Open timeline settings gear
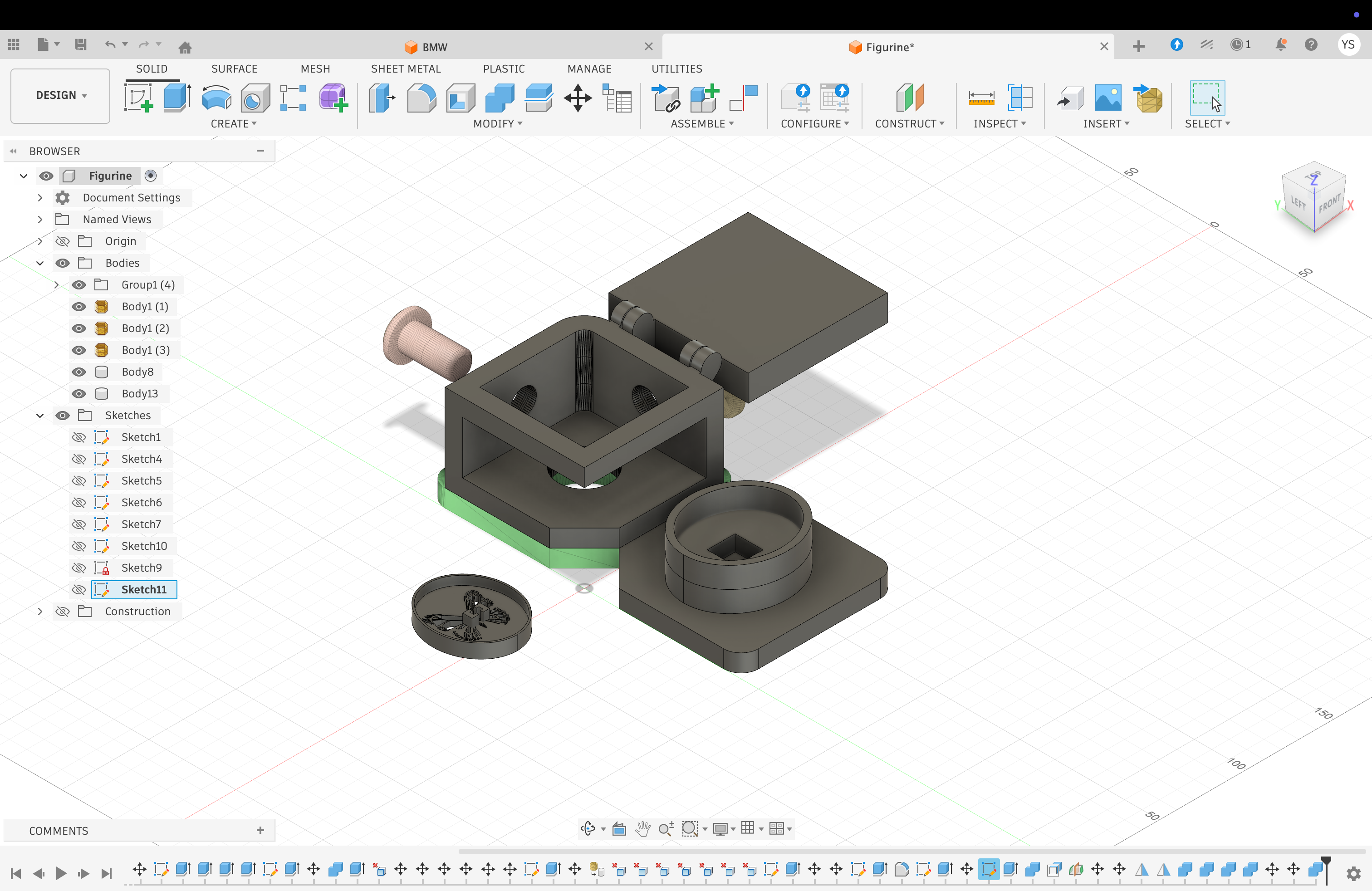1372x891 pixels. [x=1353, y=873]
